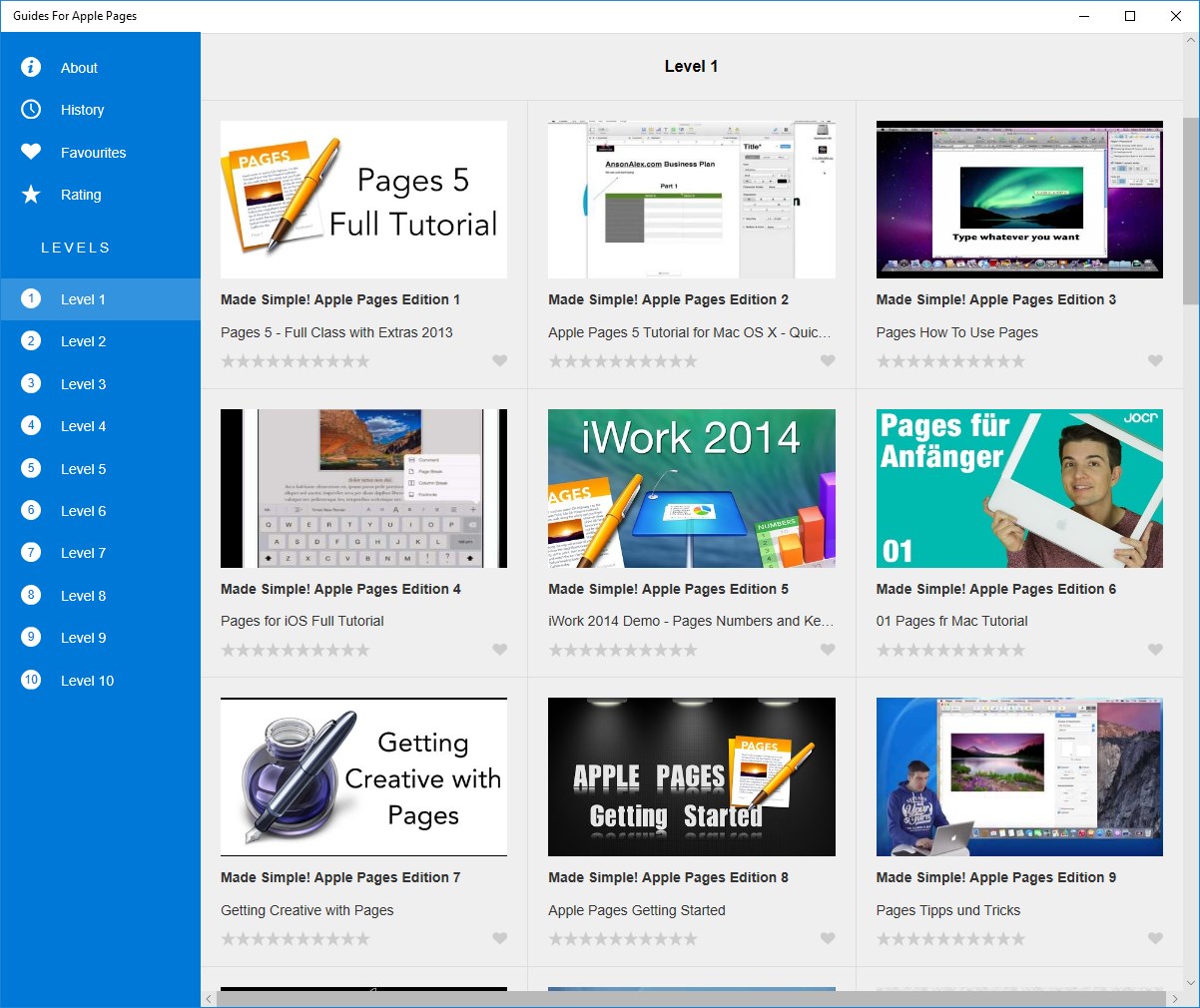Click title 'Made Simple! Apple Pages Edition 6'

(996, 589)
